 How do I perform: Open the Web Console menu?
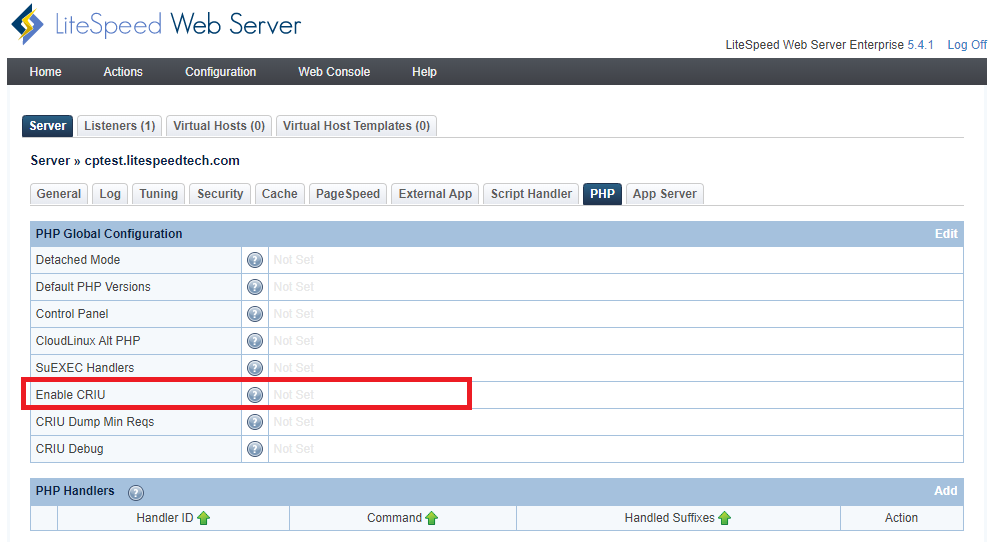(334, 72)
